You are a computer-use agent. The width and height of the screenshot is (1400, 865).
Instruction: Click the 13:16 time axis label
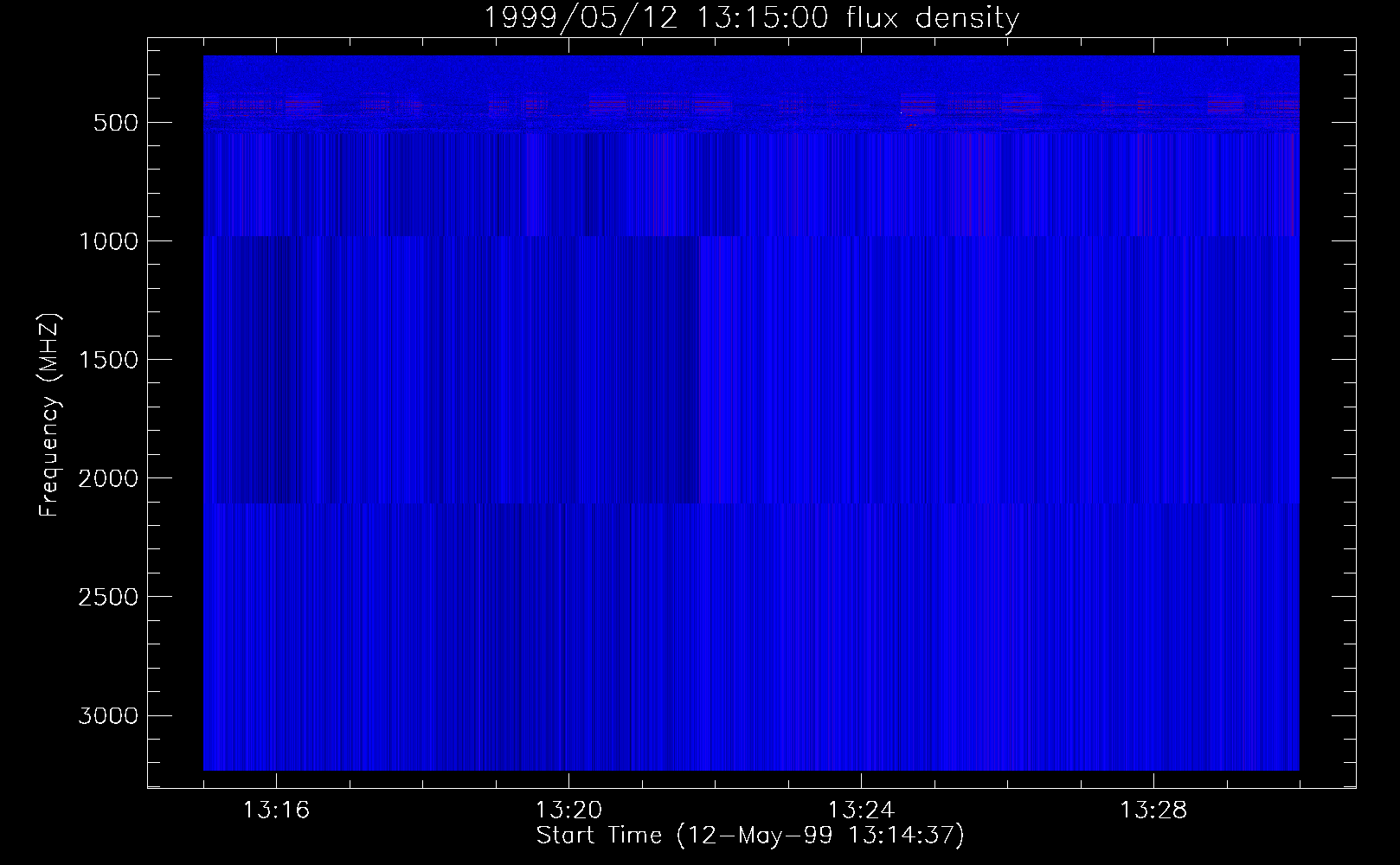click(x=276, y=811)
